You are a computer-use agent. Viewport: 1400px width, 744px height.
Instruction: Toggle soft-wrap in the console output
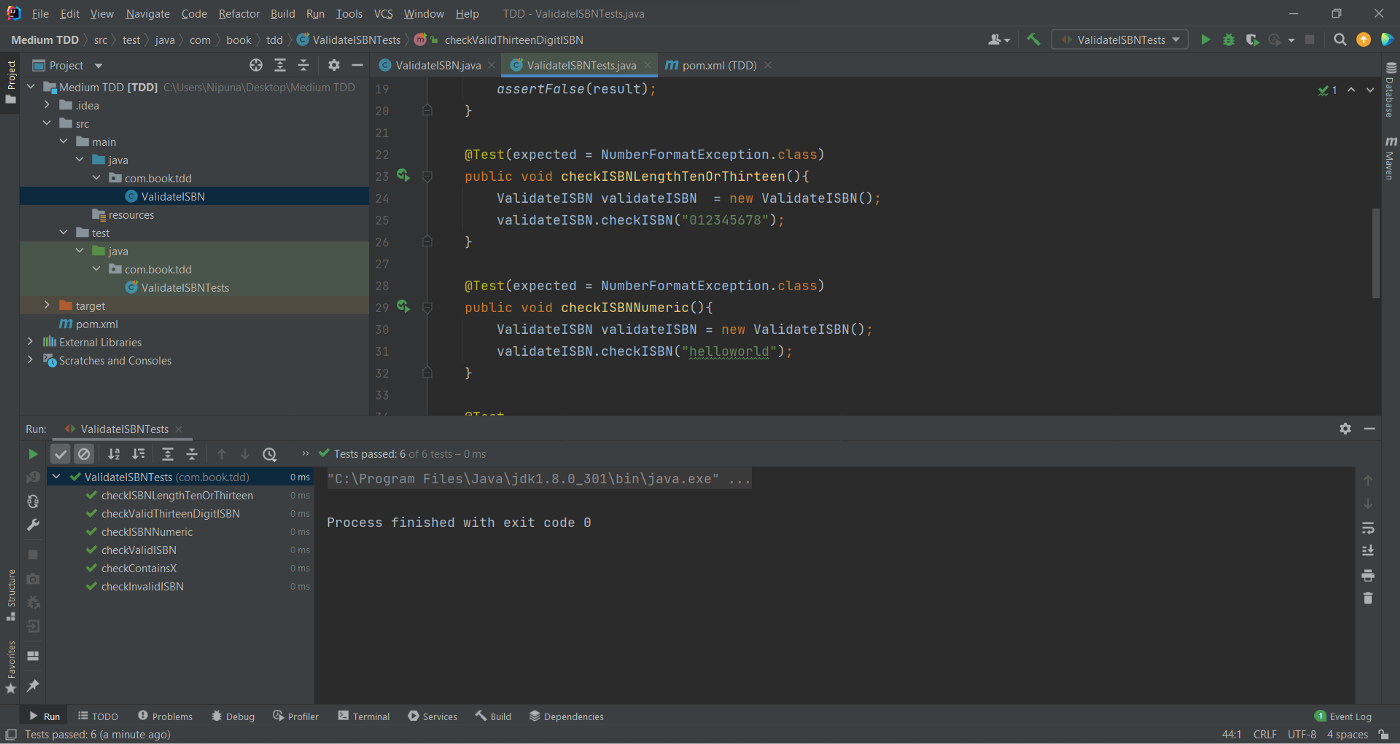tap(1368, 528)
